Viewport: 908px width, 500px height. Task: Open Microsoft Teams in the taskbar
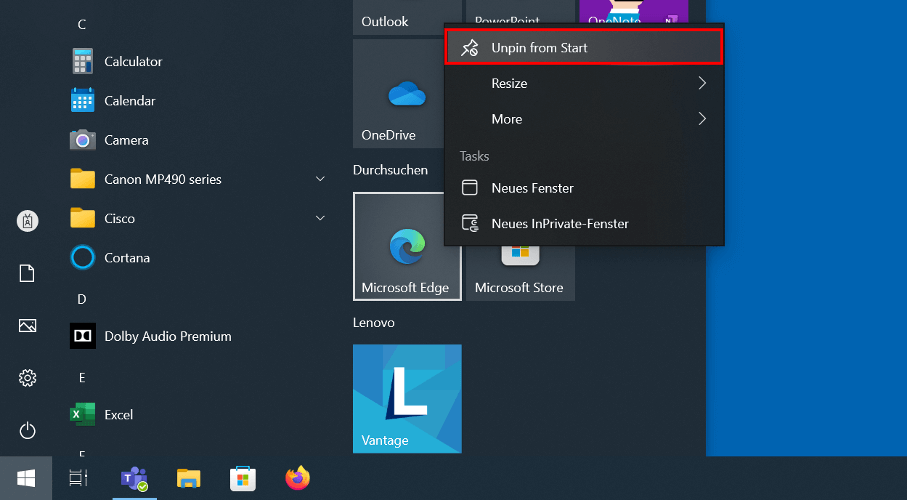point(134,479)
